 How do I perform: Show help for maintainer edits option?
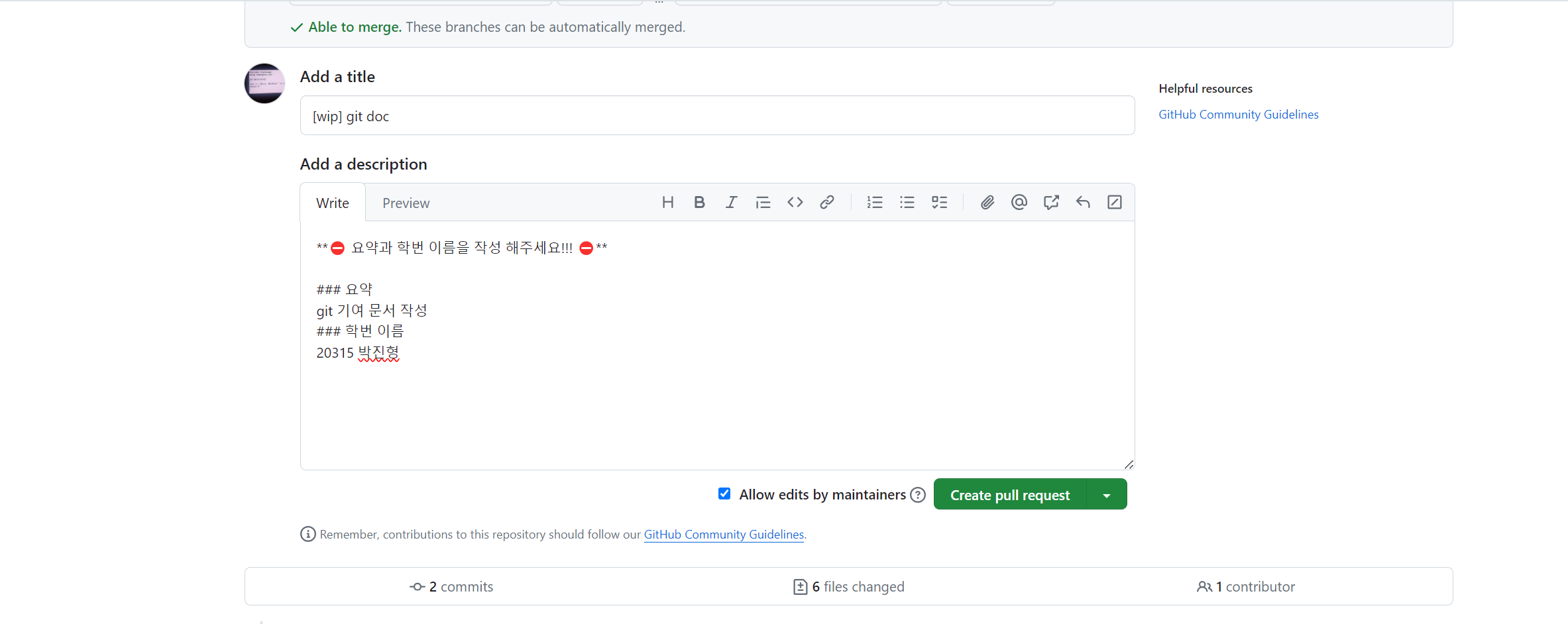917,495
